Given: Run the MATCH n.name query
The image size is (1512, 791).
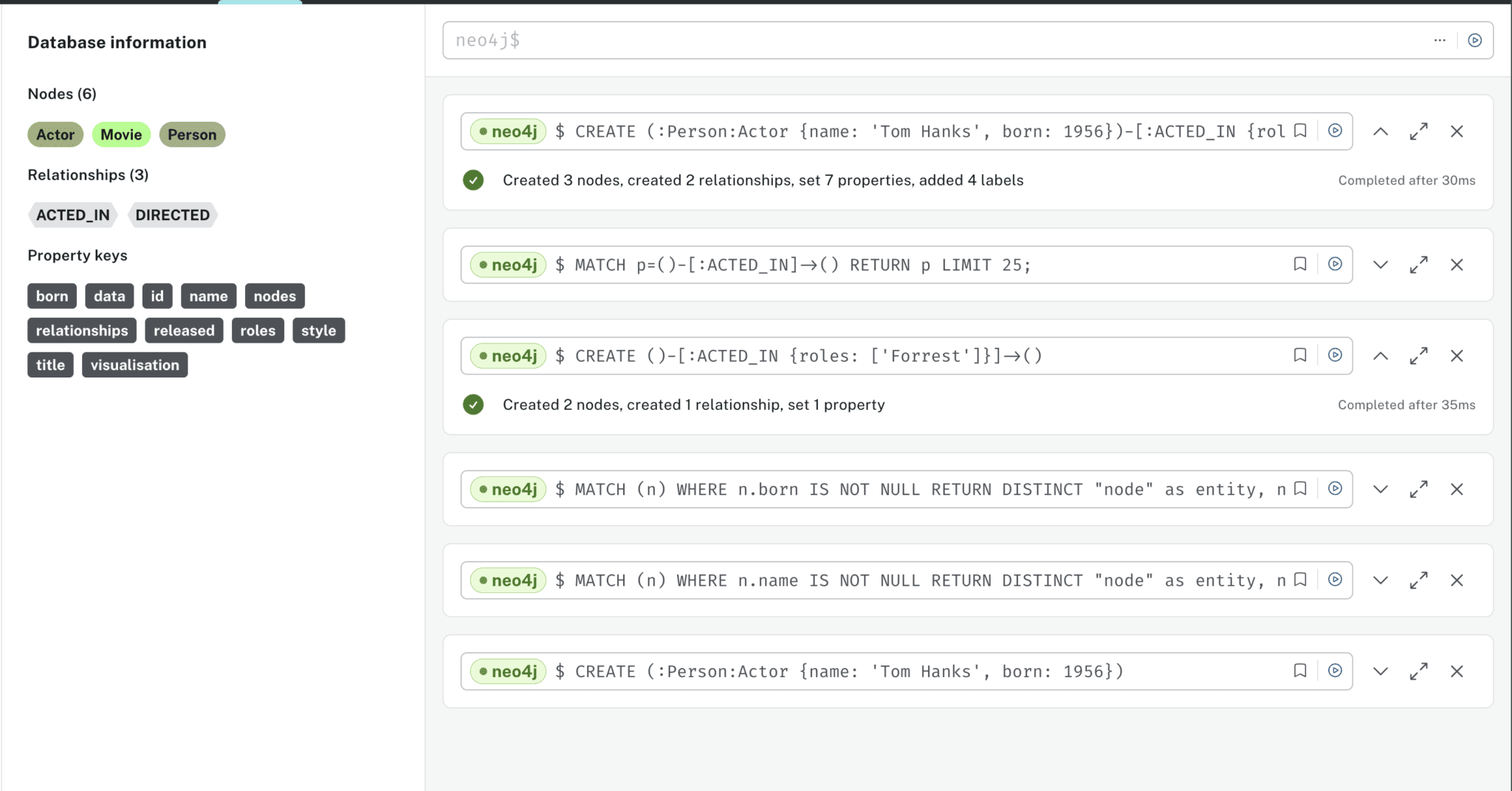Looking at the screenshot, I should 1333,580.
